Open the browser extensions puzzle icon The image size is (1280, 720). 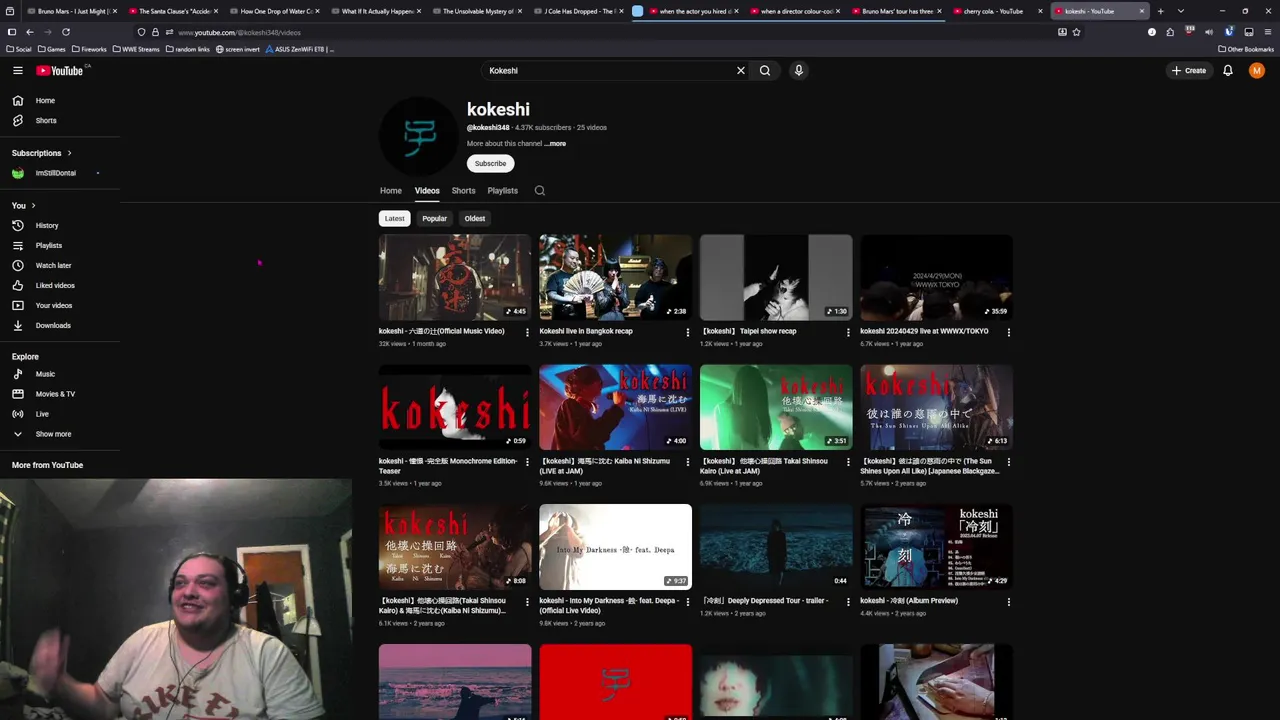pyautogui.click(x=1170, y=32)
